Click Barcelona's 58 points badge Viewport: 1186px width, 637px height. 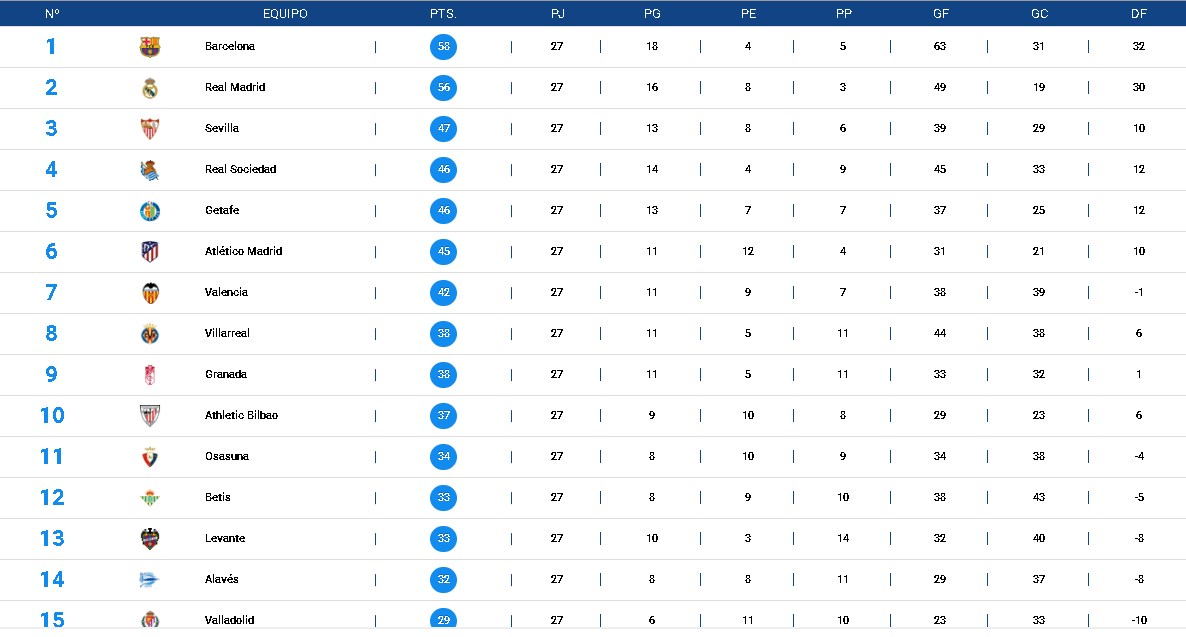[x=444, y=47]
